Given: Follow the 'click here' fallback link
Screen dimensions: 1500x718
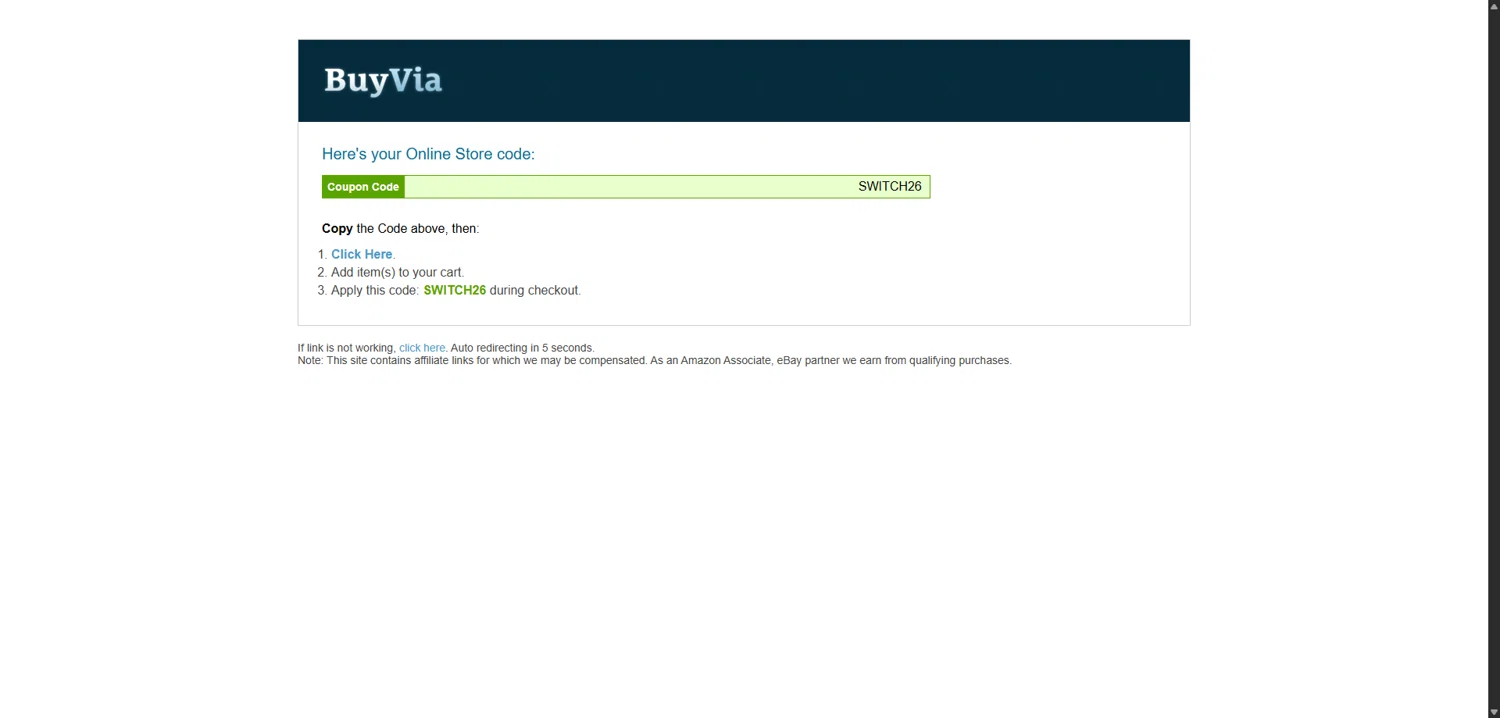Looking at the screenshot, I should [x=422, y=348].
